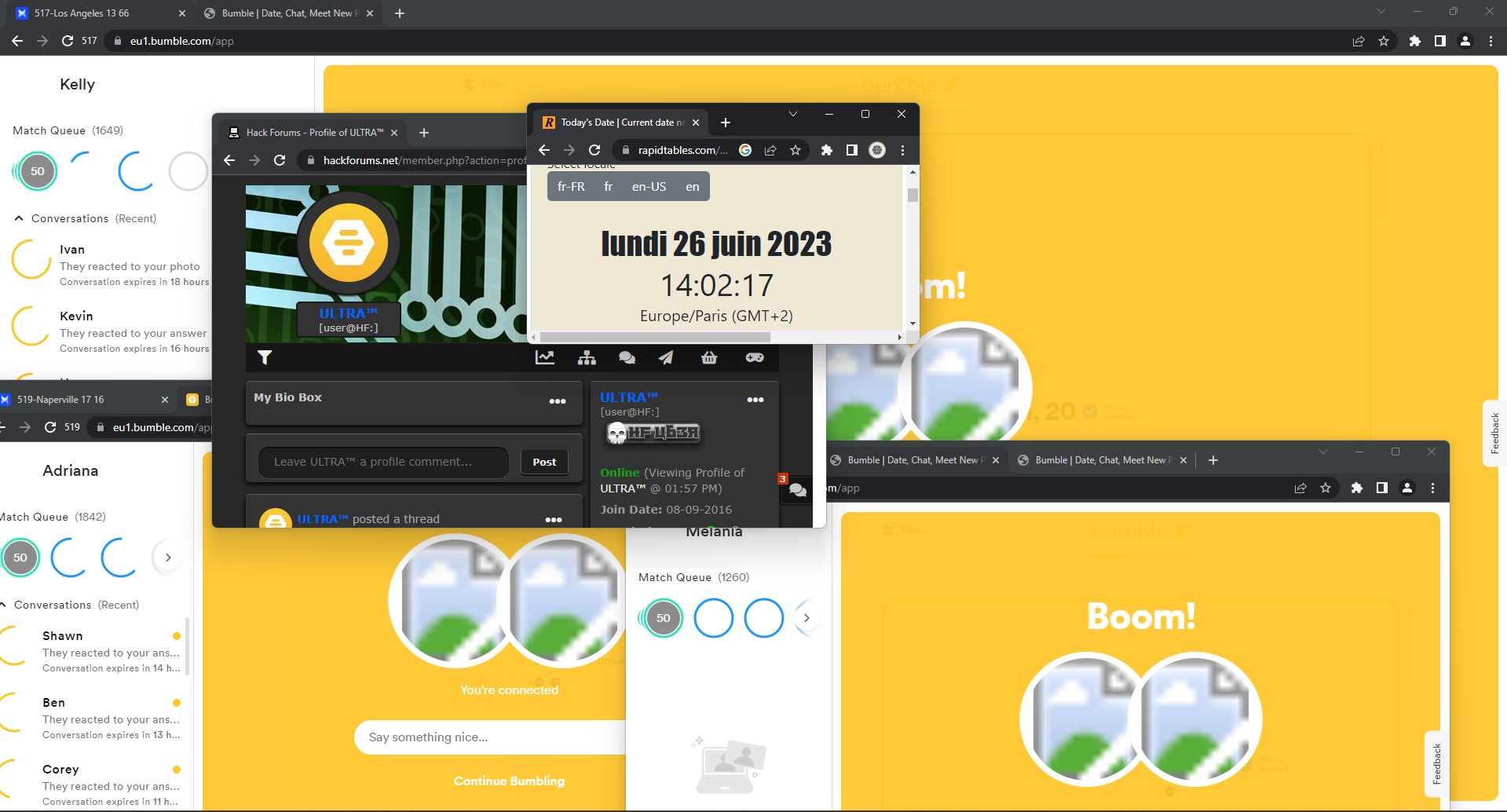Show next matches arrow in Melania's match queue
The image size is (1507, 812).
coord(807,618)
